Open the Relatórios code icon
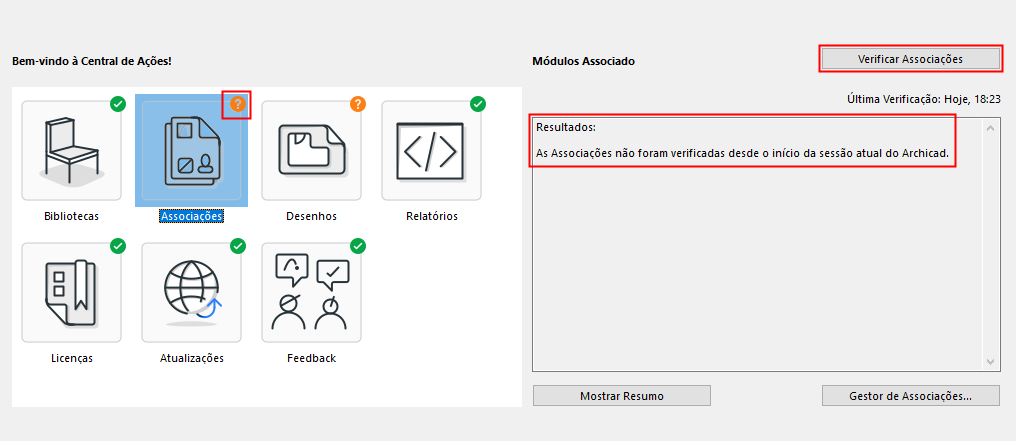The image size is (1016, 441). point(431,150)
